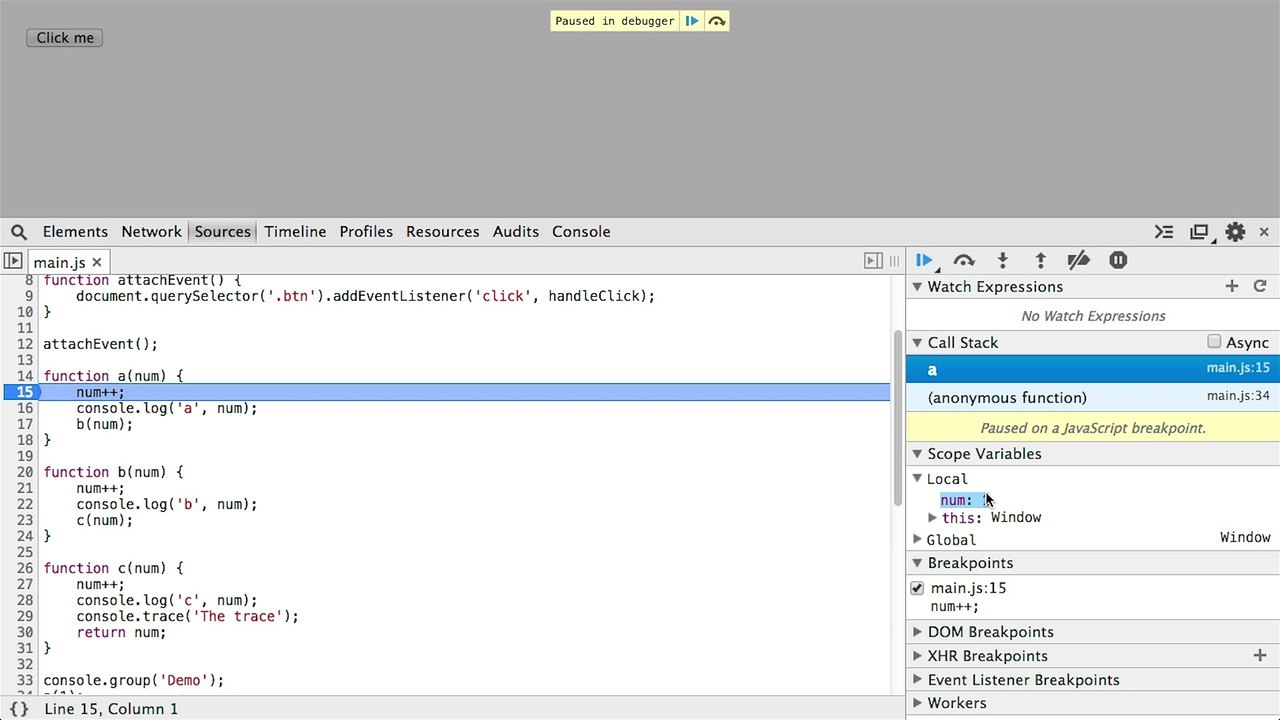The image size is (1280, 720).
Task: Collapse the Breakpoints section
Action: [917, 563]
